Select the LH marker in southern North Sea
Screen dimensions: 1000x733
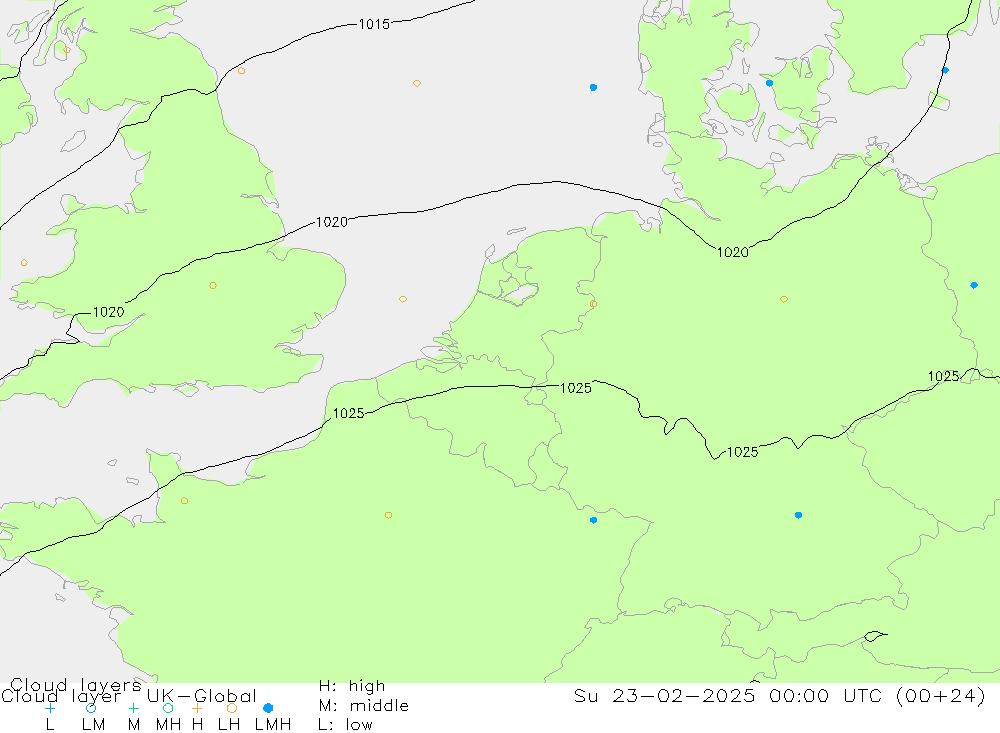coord(403,299)
